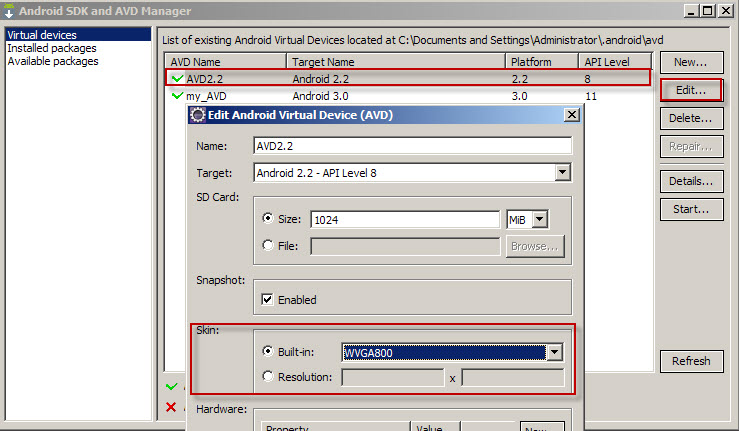The image size is (739, 431).
Task: Select the AVD2.2 row name
Action: point(205,79)
